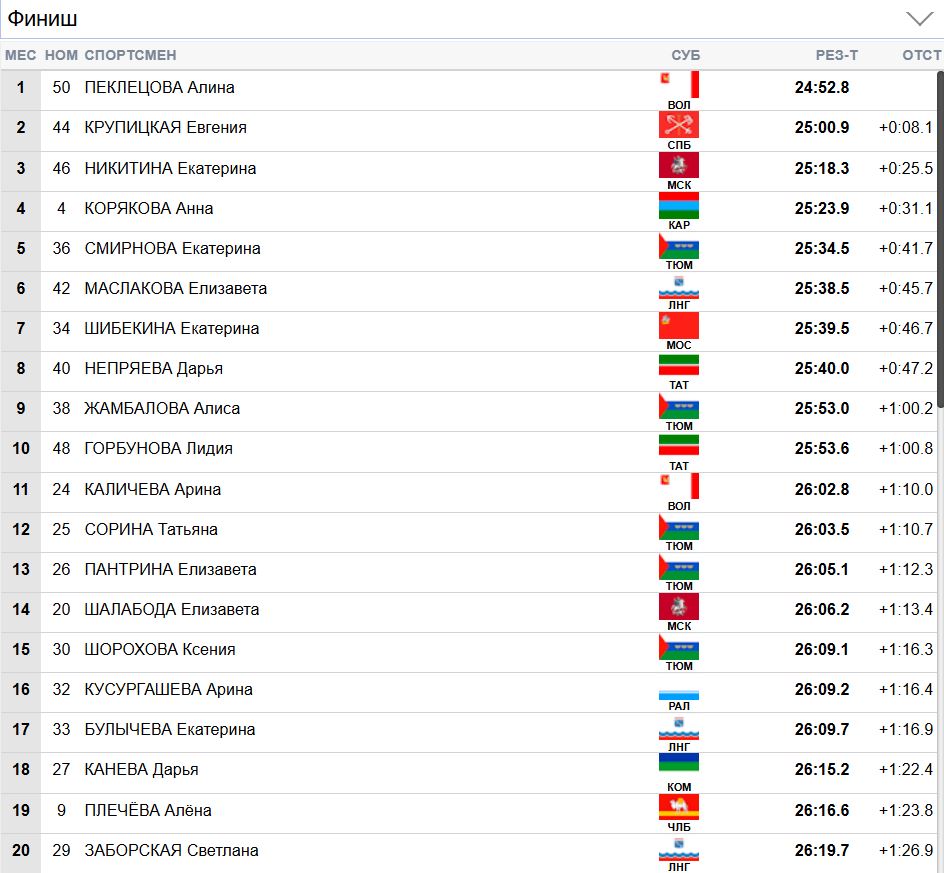Click the ЧЛБ flag for ПЛЕЧЁВА Алёна
The width and height of the screenshot is (944, 873).
[x=679, y=807]
